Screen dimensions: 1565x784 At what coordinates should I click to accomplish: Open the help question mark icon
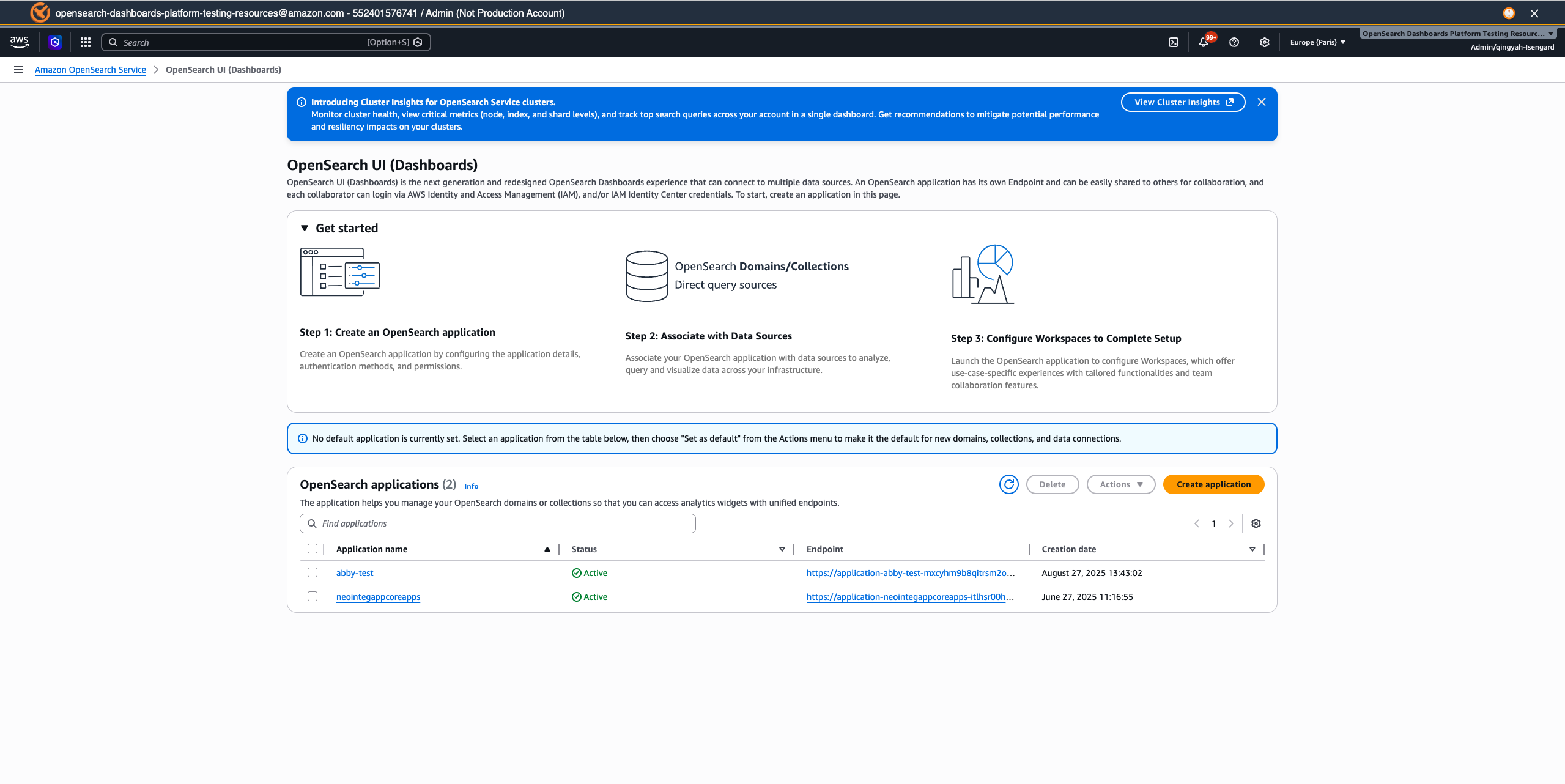tap(1234, 42)
